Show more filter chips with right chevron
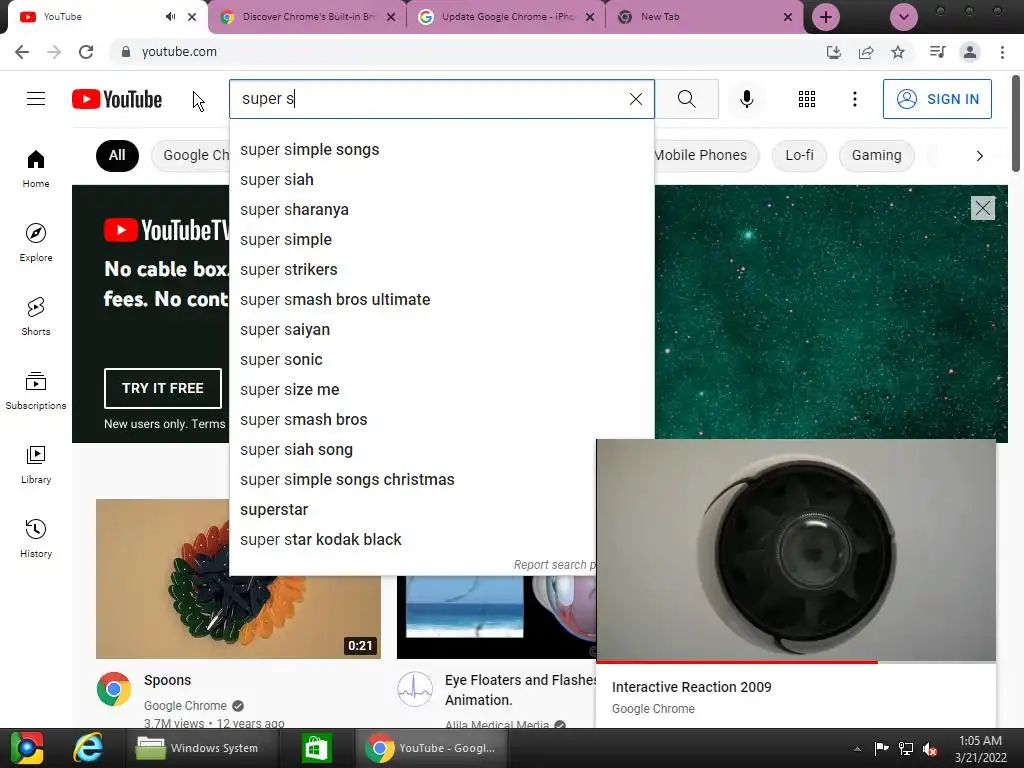Screen dimensions: 1024x768 979,155
